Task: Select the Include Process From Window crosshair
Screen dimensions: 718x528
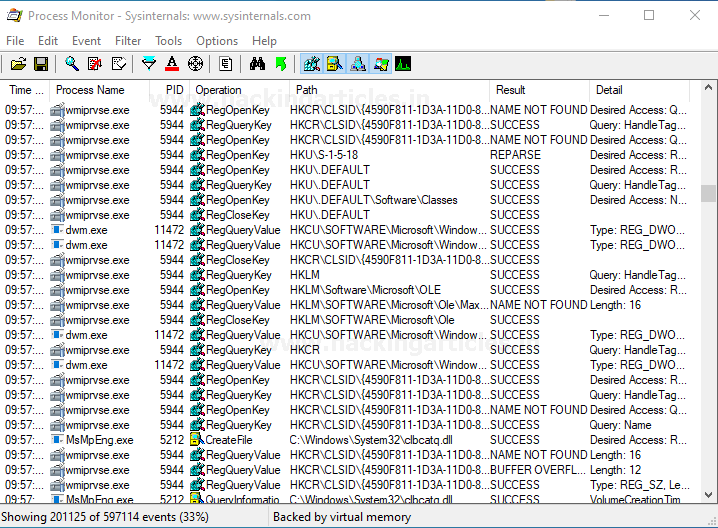Action: (196, 64)
